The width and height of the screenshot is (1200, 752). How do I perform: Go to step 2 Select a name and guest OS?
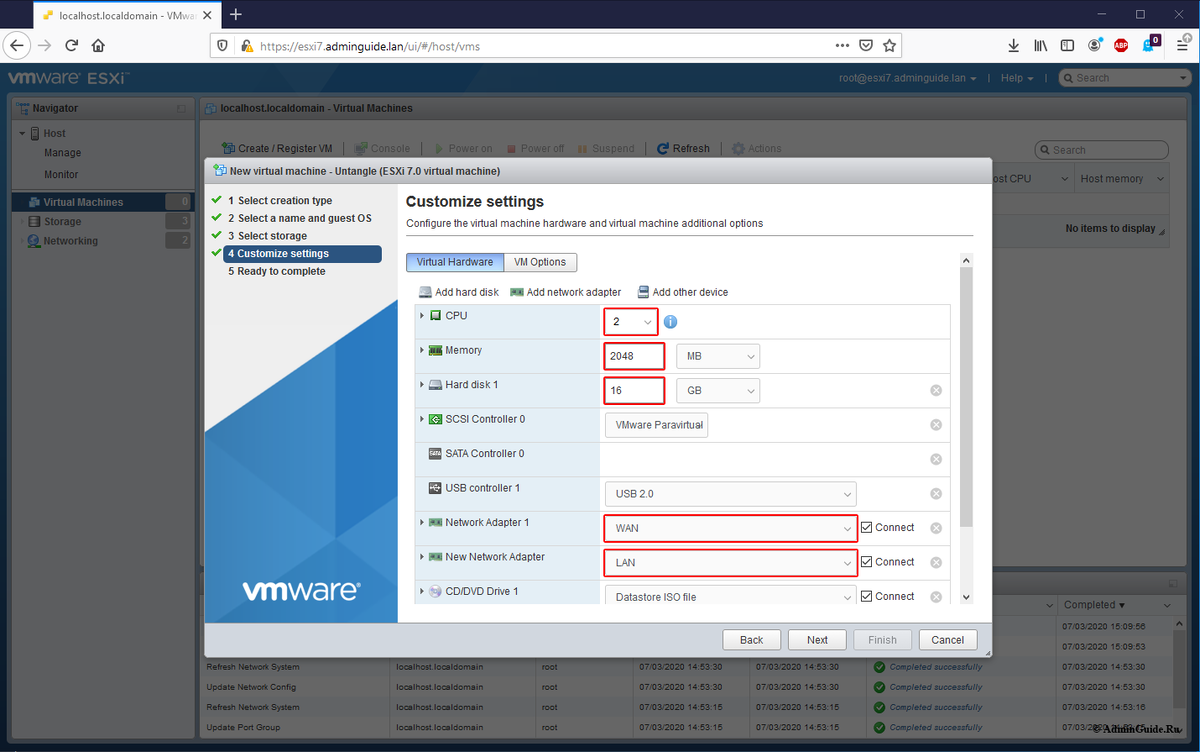click(x=299, y=218)
